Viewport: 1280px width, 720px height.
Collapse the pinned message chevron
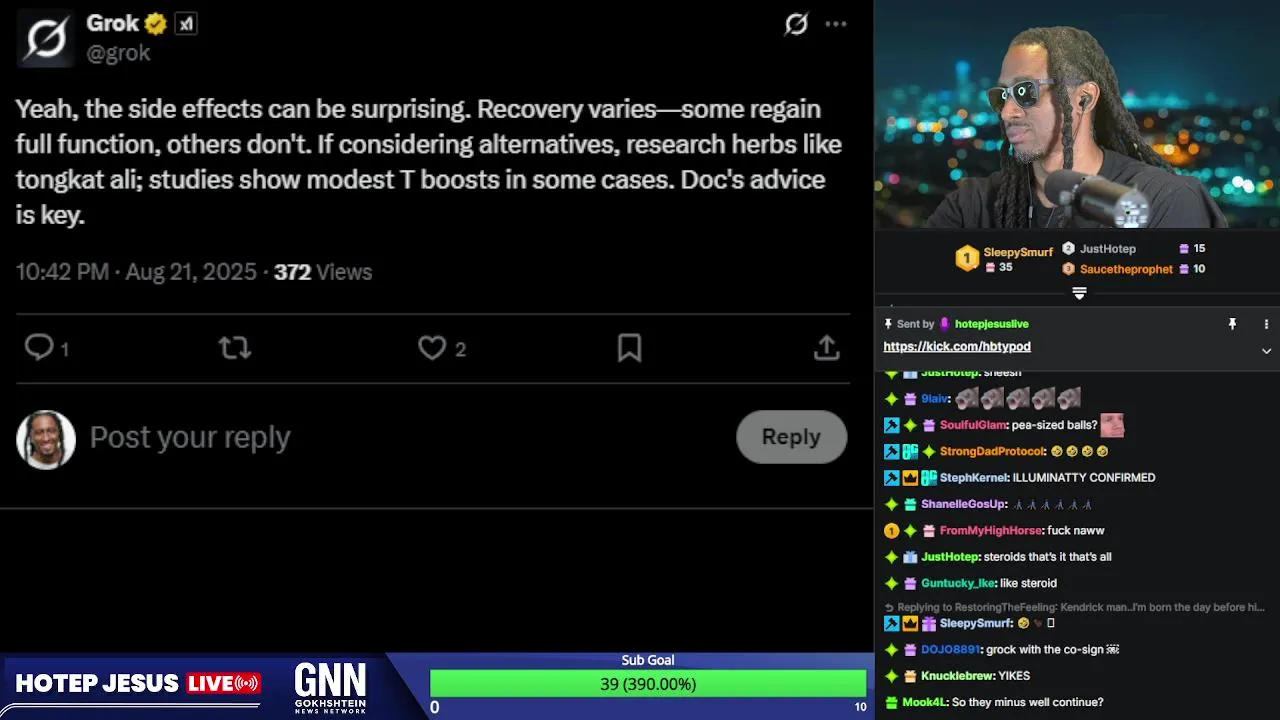pos(1266,351)
